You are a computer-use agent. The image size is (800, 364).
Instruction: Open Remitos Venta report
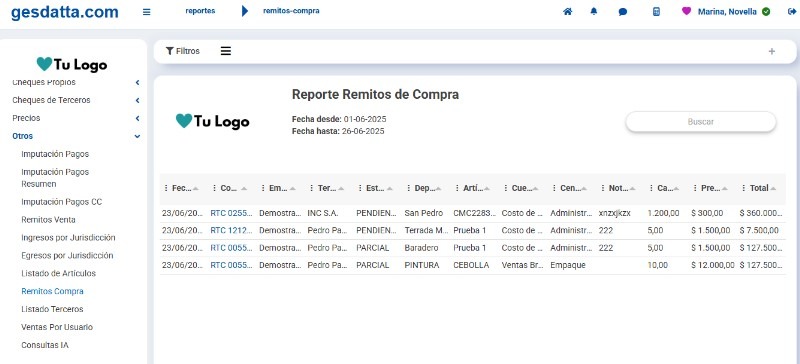[48, 220]
